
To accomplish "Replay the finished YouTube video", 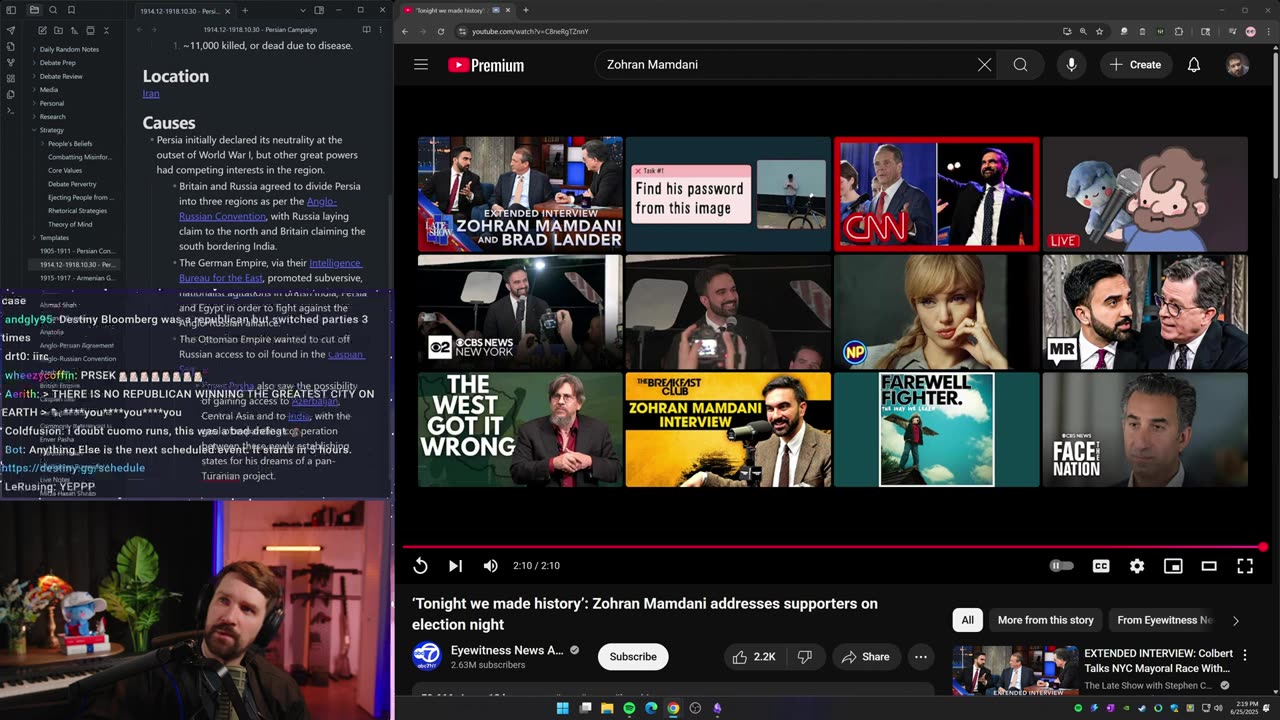I will pyautogui.click(x=420, y=566).
